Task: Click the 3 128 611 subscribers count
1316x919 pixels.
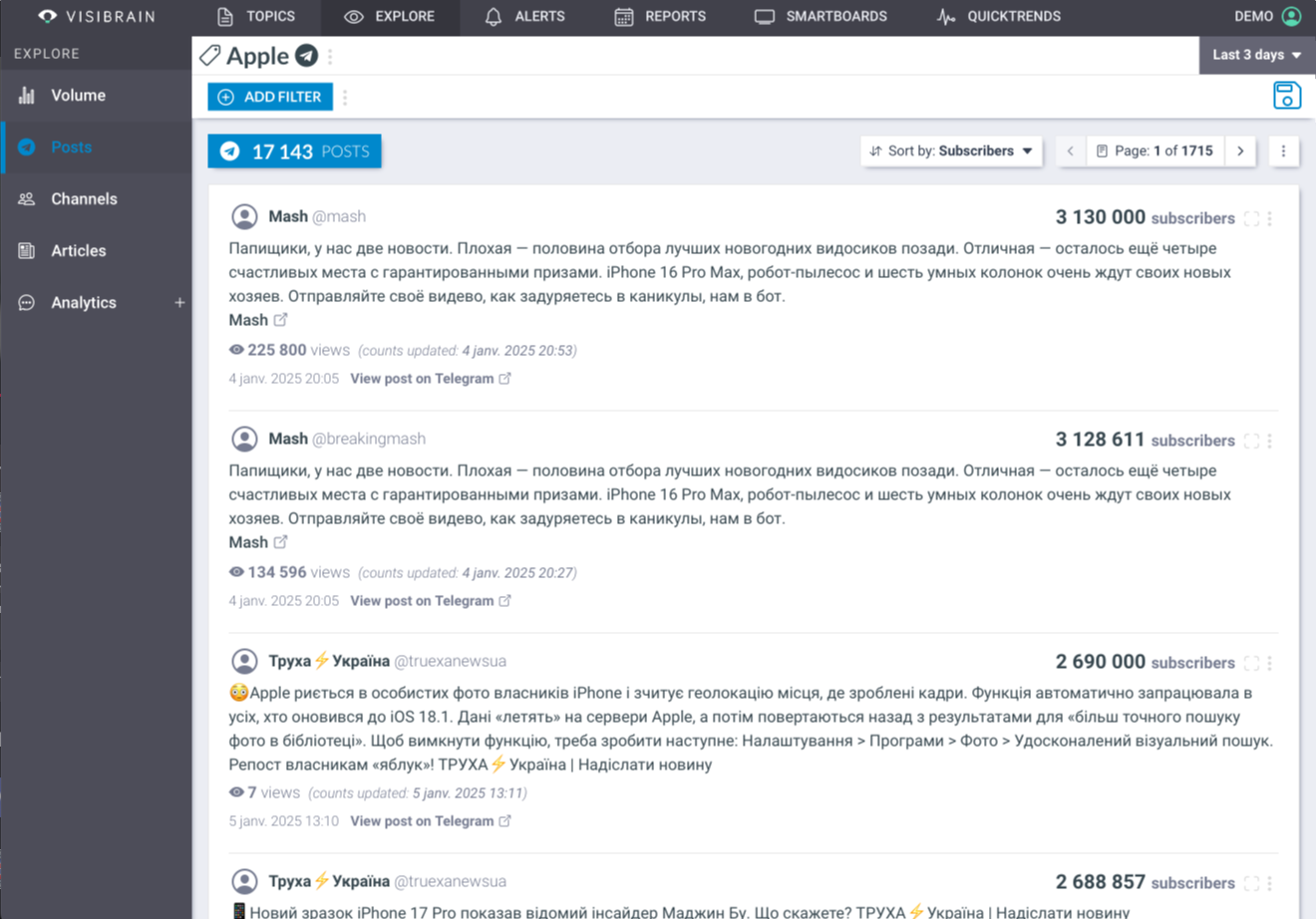Action: 1145,440
